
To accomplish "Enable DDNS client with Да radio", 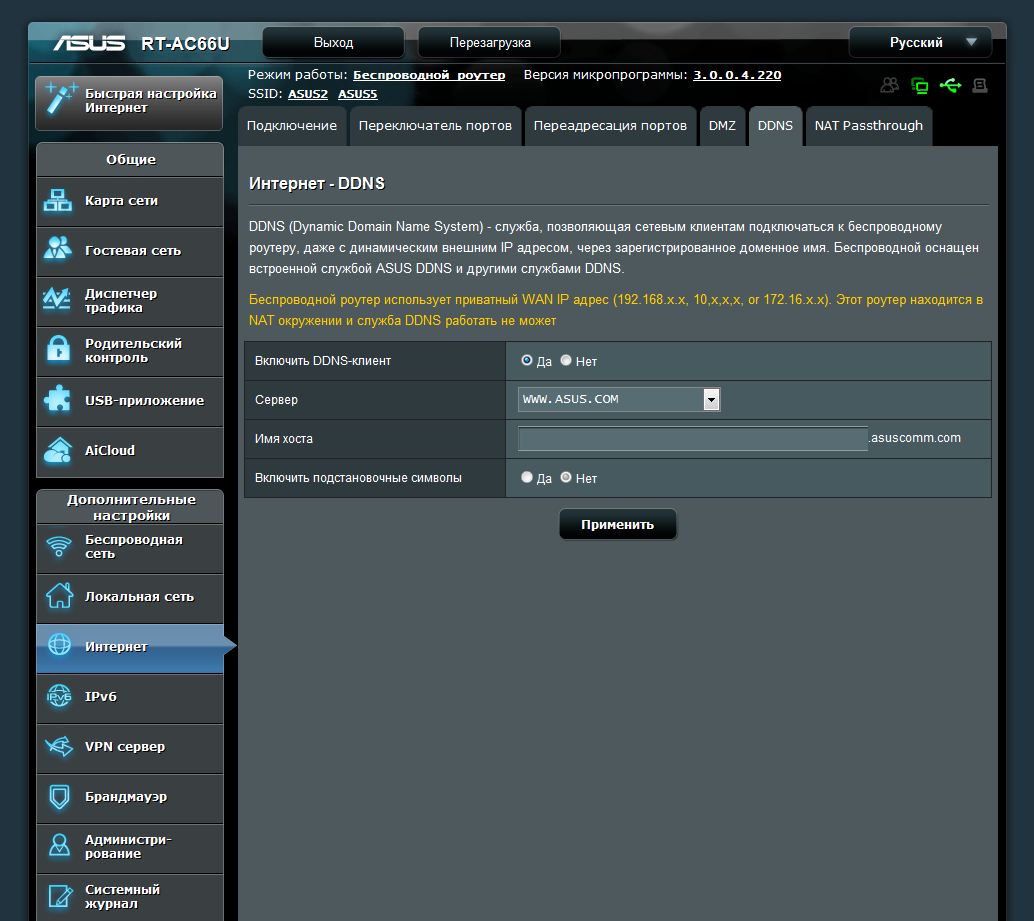I will coord(527,360).
